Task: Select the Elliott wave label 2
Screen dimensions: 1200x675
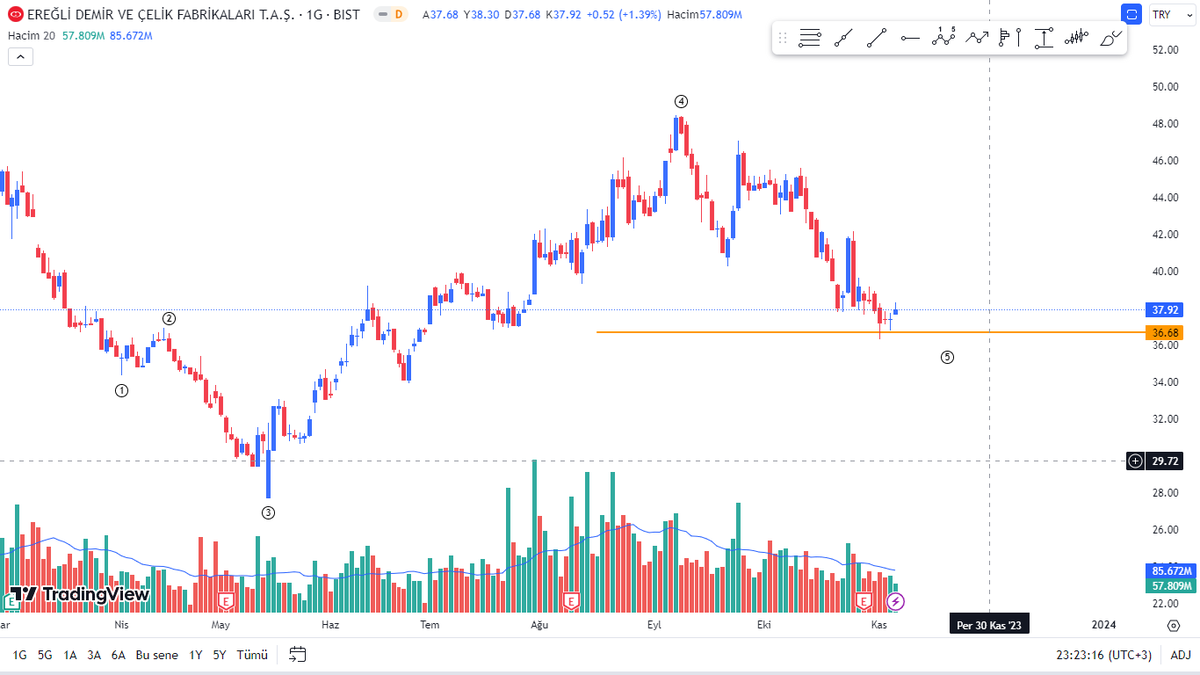Action: 169,319
